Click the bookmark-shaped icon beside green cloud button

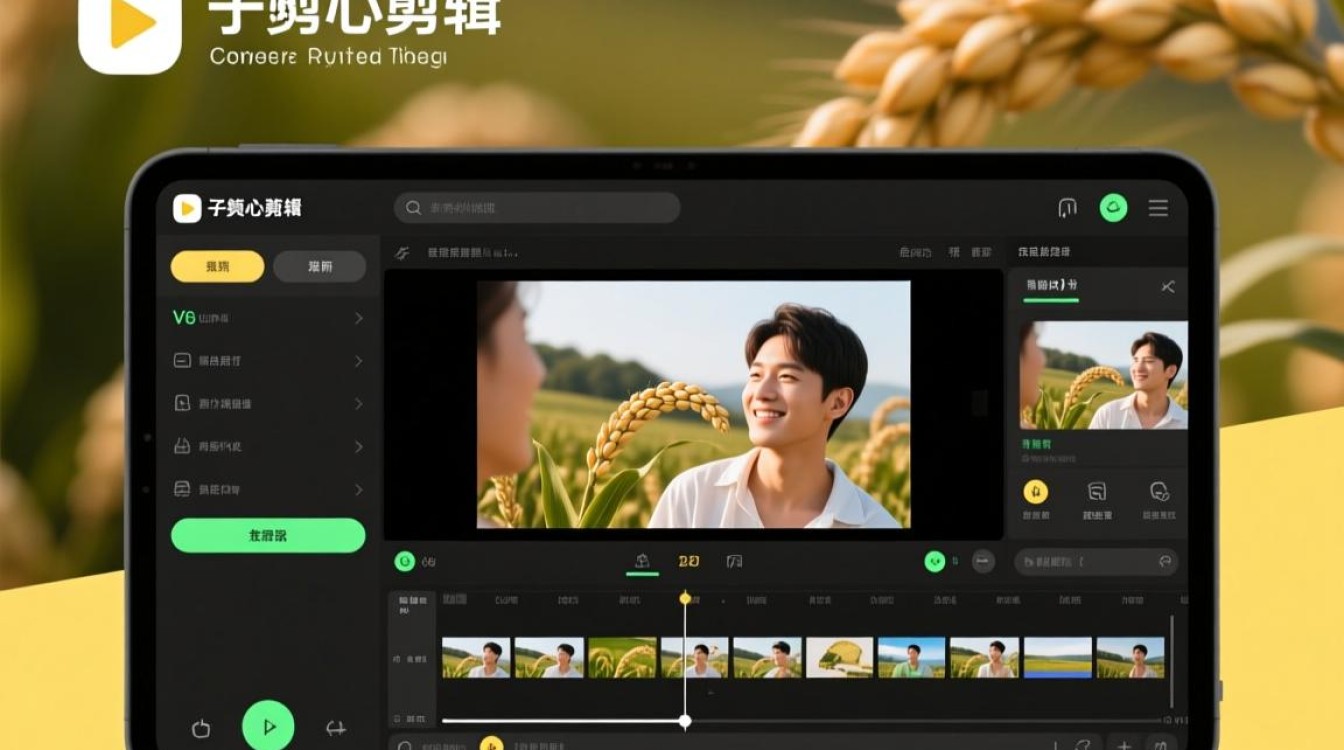[x=1067, y=208]
